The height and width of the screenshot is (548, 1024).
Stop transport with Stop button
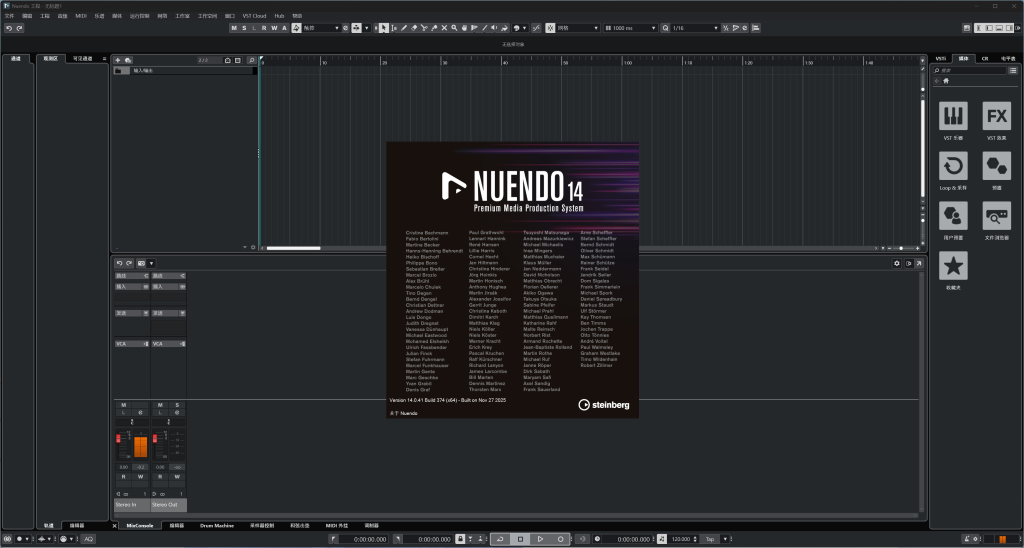[x=520, y=539]
